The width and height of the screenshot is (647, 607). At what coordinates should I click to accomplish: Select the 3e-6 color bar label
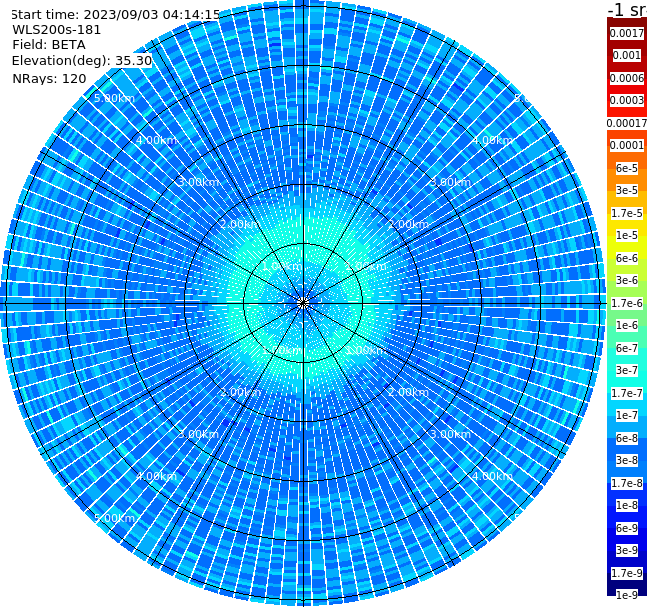click(627, 280)
